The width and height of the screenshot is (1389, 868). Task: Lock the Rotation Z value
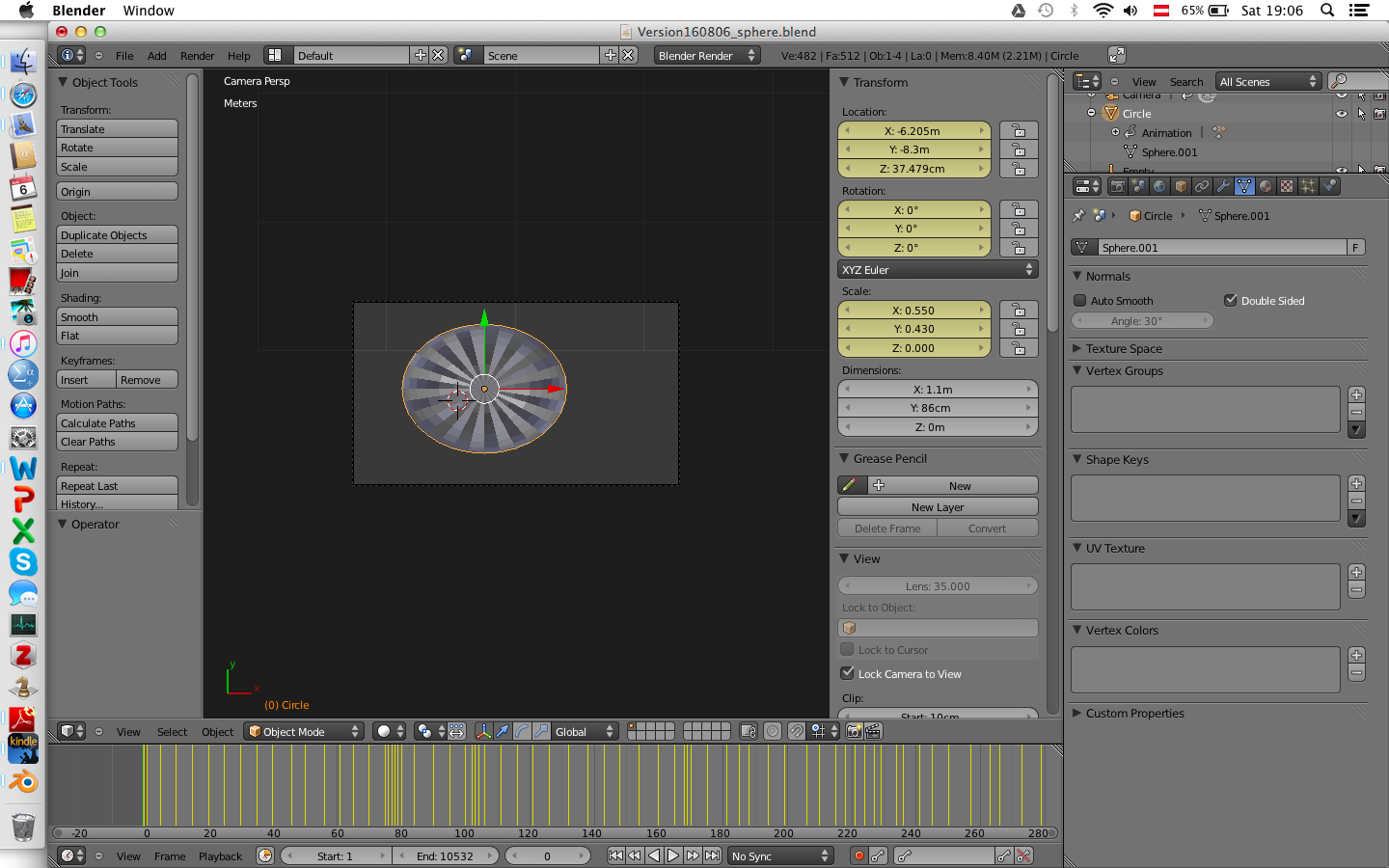pos(1019,247)
